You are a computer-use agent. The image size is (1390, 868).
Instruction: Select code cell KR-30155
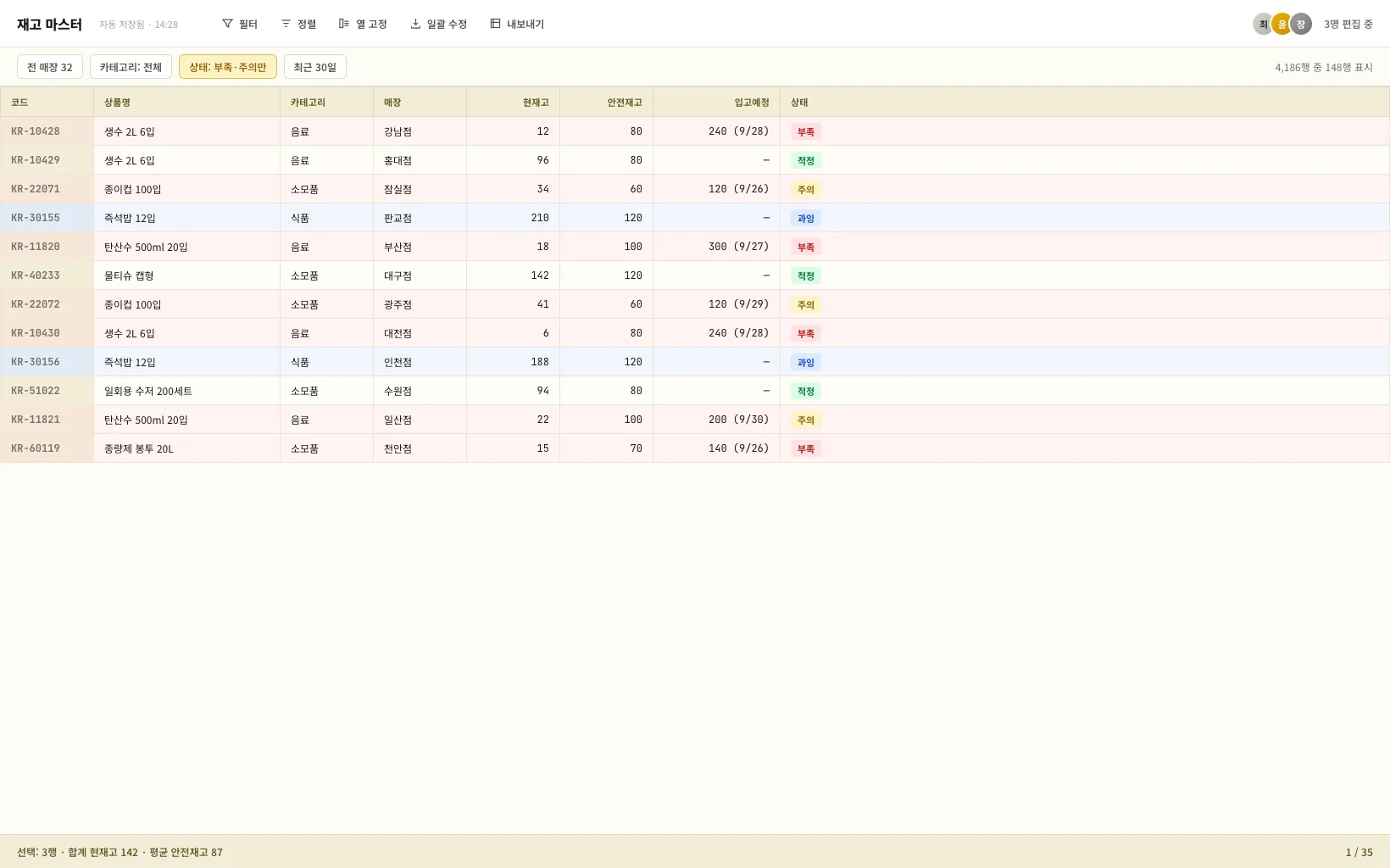[x=47, y=218]
